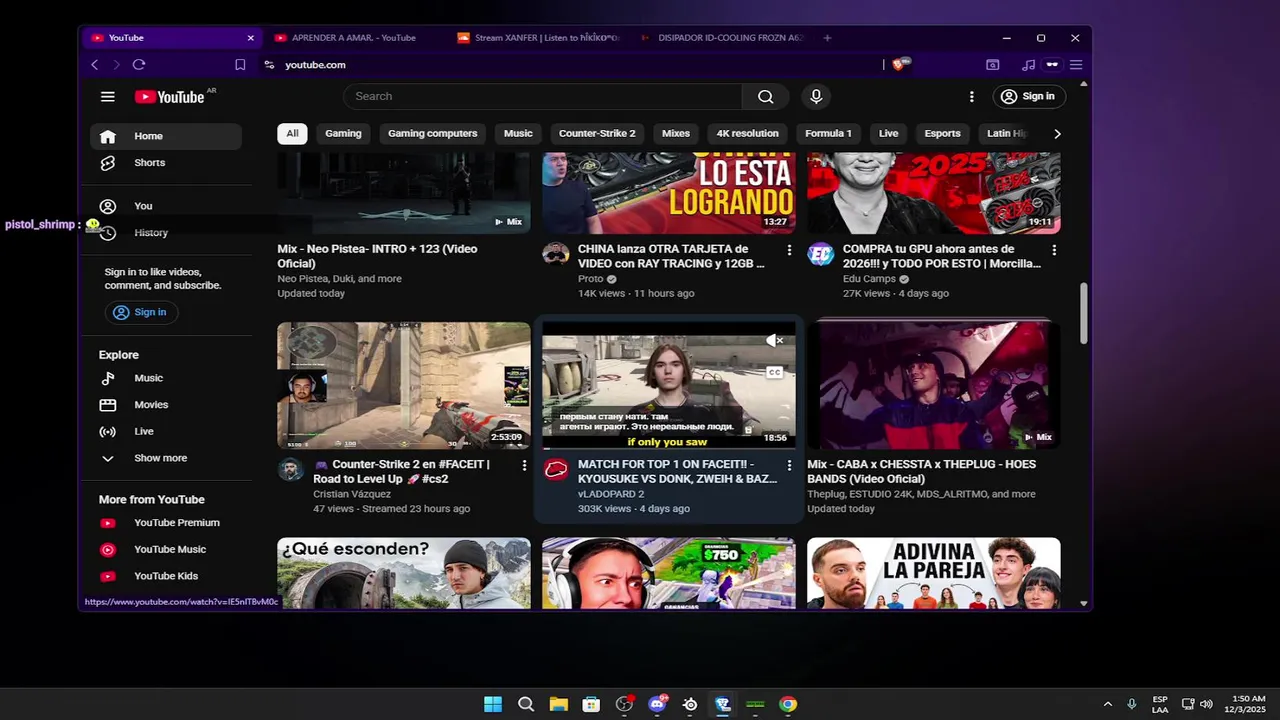Select the Counter-Strike 2 chip
The height and width of the screenshot is (720, 1280).
[597, 133]
